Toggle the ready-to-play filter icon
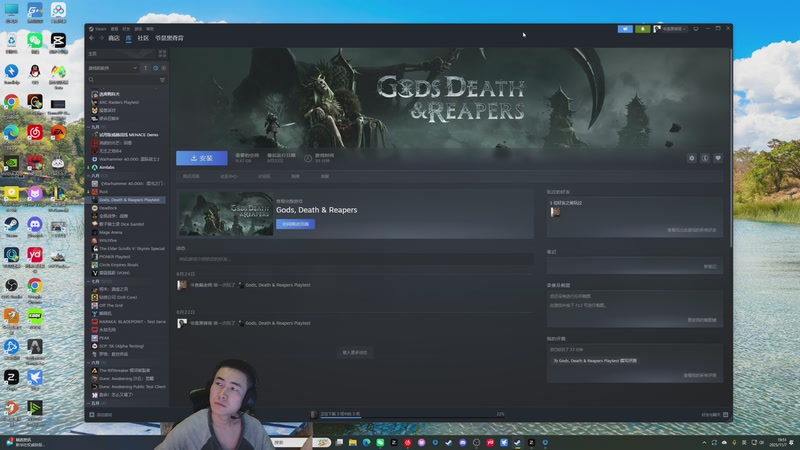The image size is (800, 450). coord(164,68)
